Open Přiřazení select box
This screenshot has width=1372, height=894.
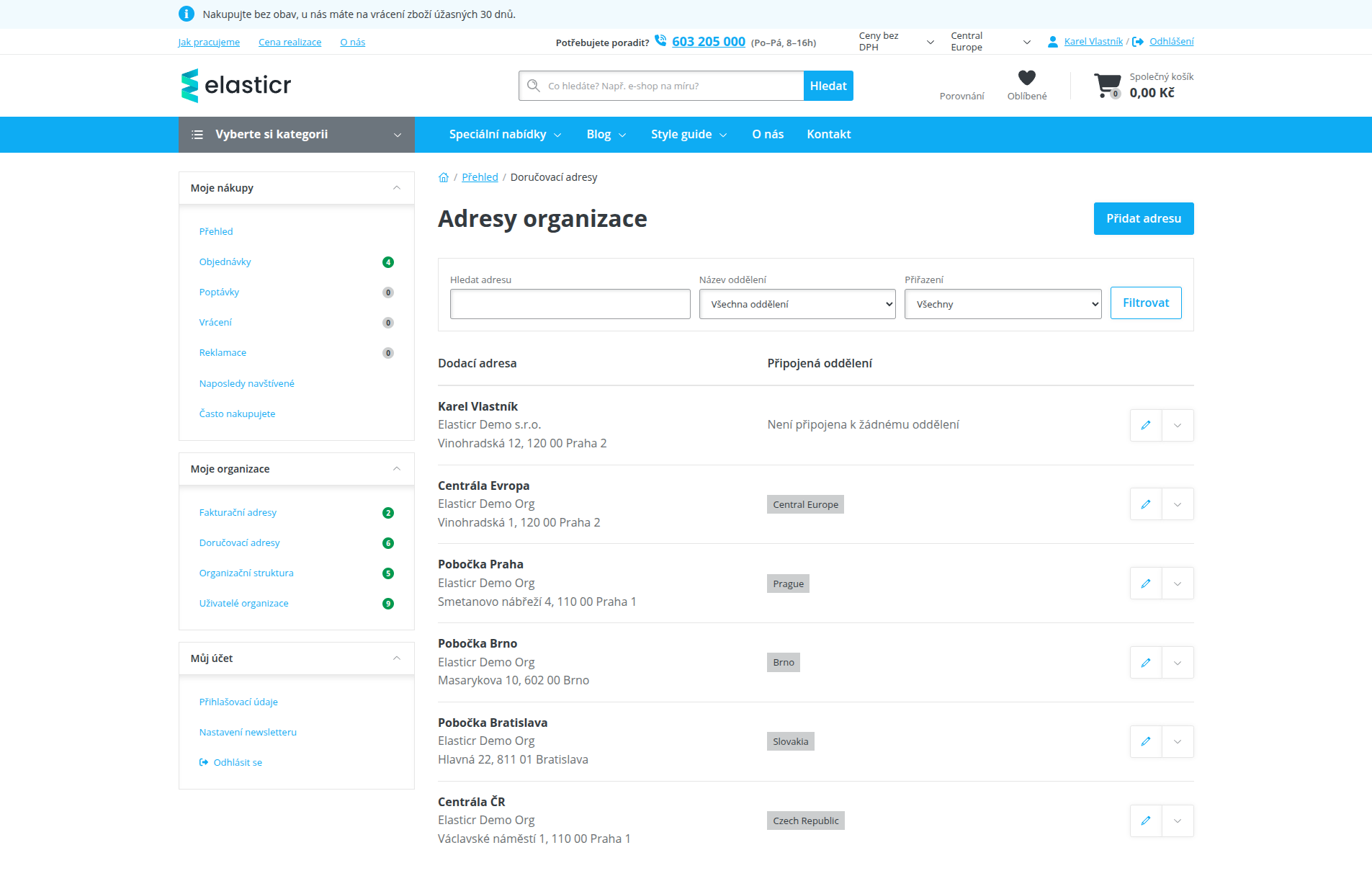point(1003,304)
